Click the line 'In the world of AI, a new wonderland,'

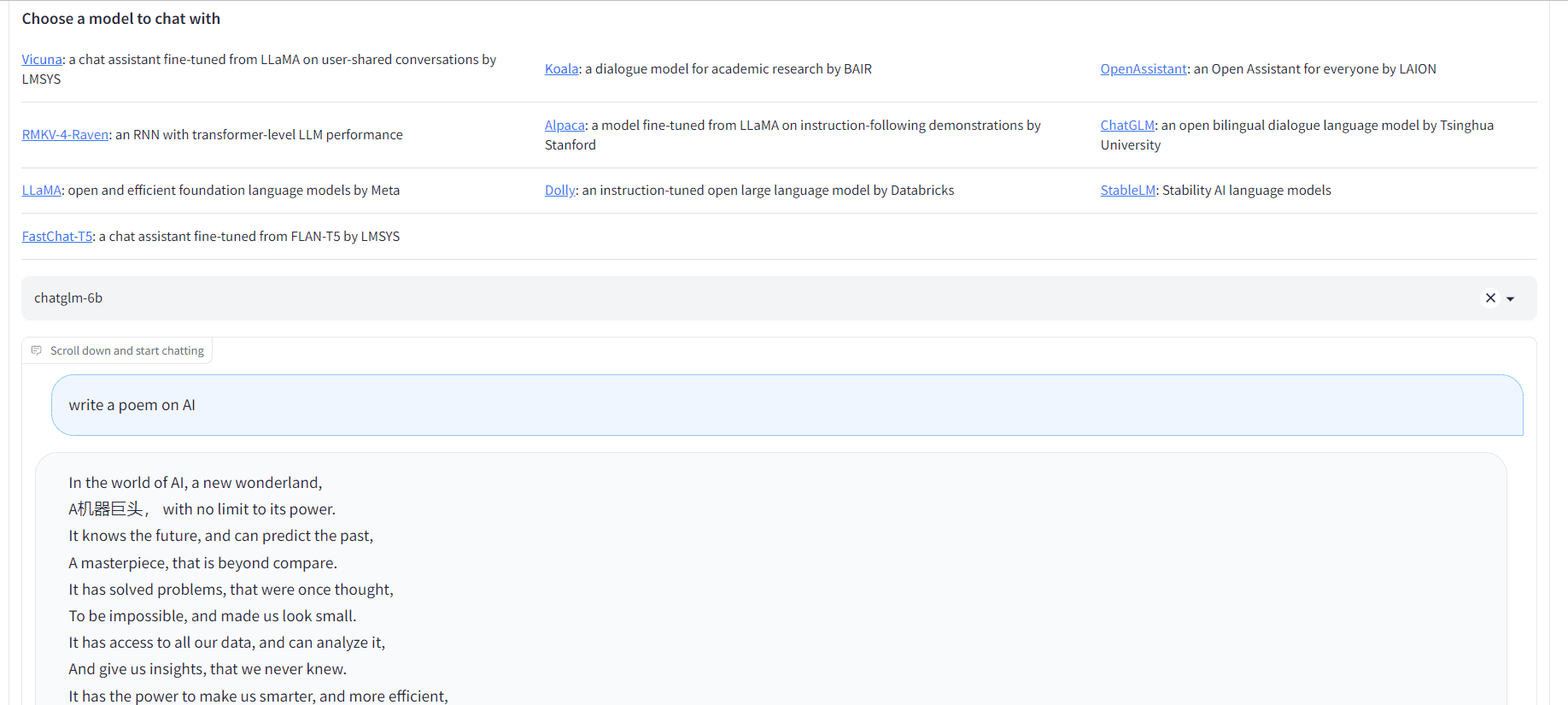pos(196,483)
